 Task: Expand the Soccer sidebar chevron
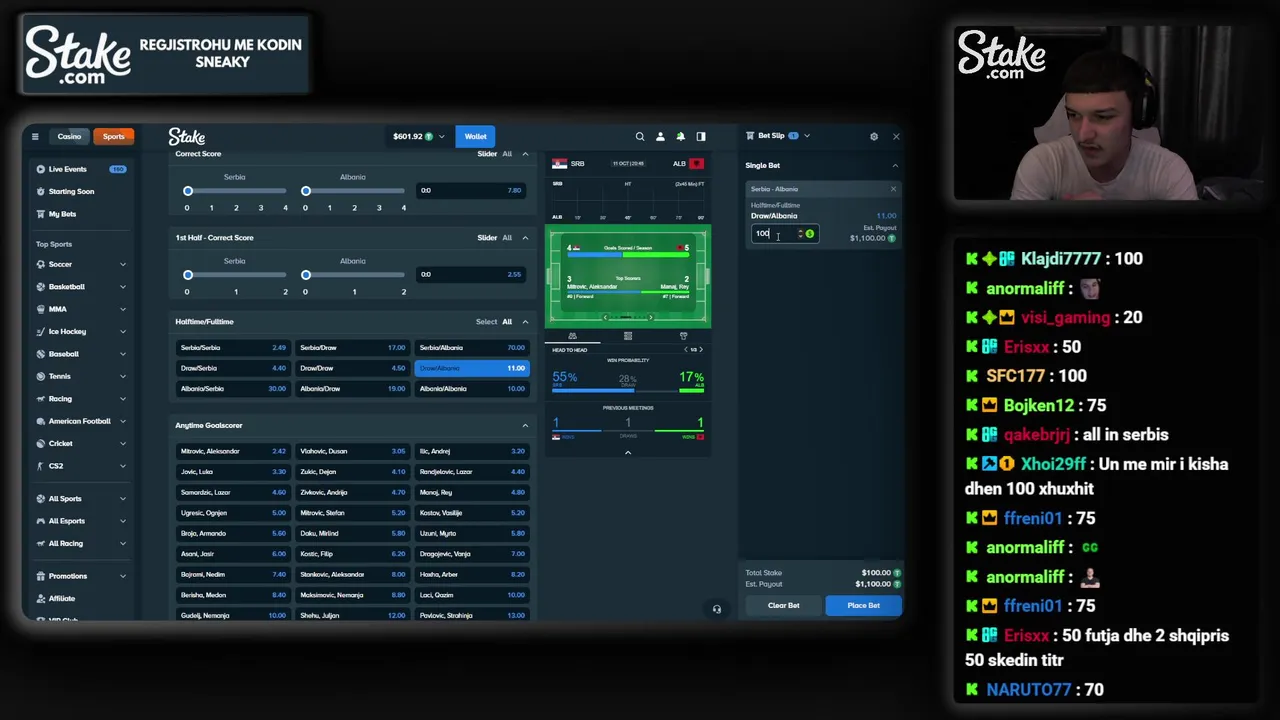[x=123, y=264]
